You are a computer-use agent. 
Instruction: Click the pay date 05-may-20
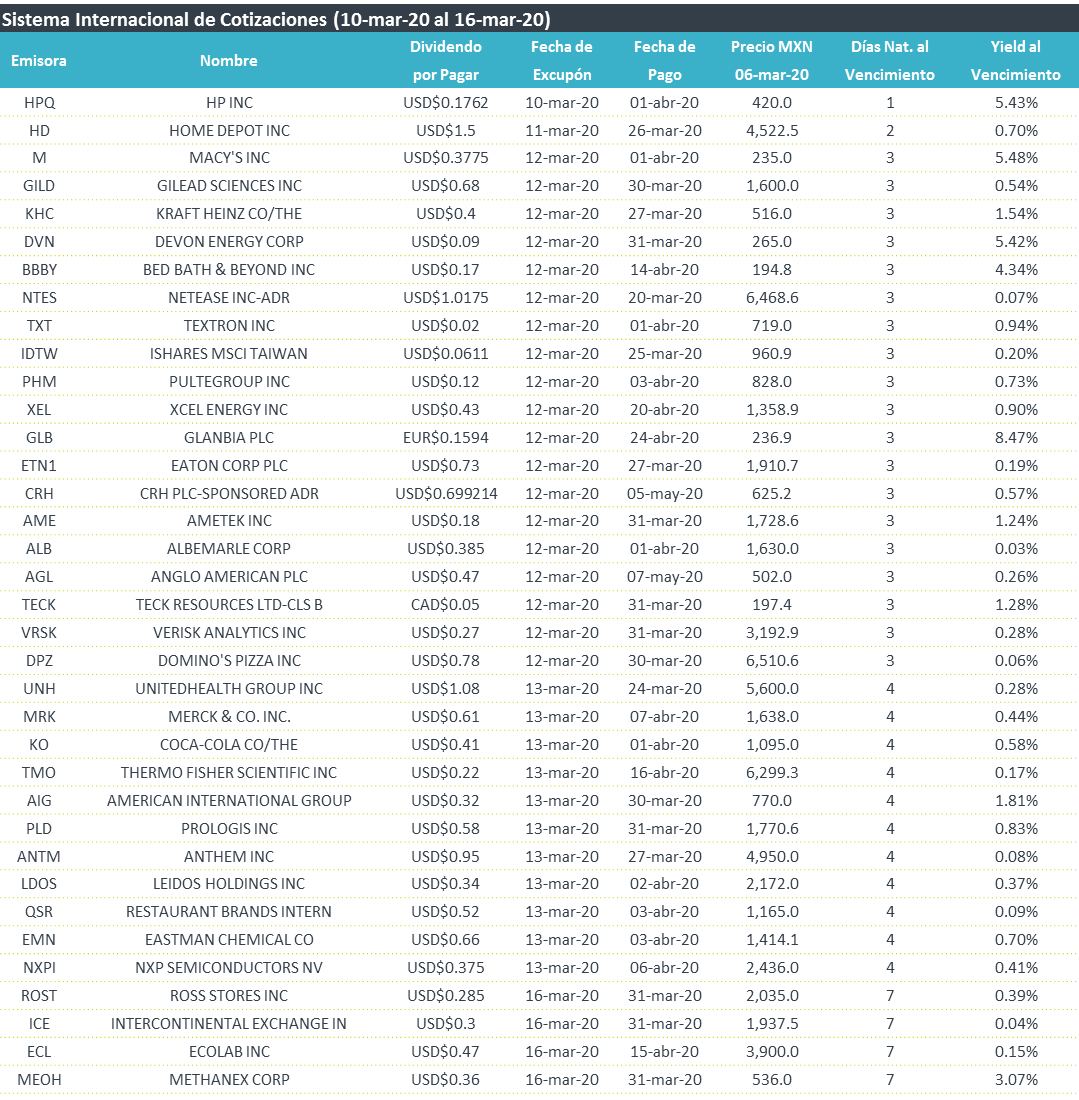[x=664, y=494]
